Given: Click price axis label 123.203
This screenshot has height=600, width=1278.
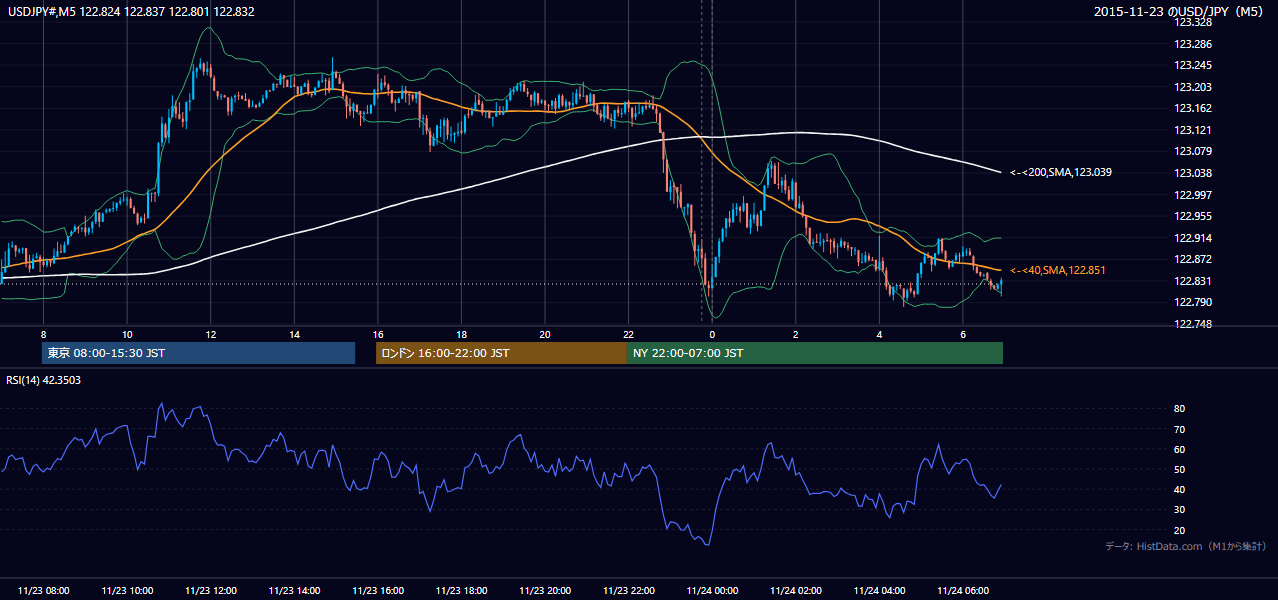Looking at the screenshot, I should (x=1194, y=87).
